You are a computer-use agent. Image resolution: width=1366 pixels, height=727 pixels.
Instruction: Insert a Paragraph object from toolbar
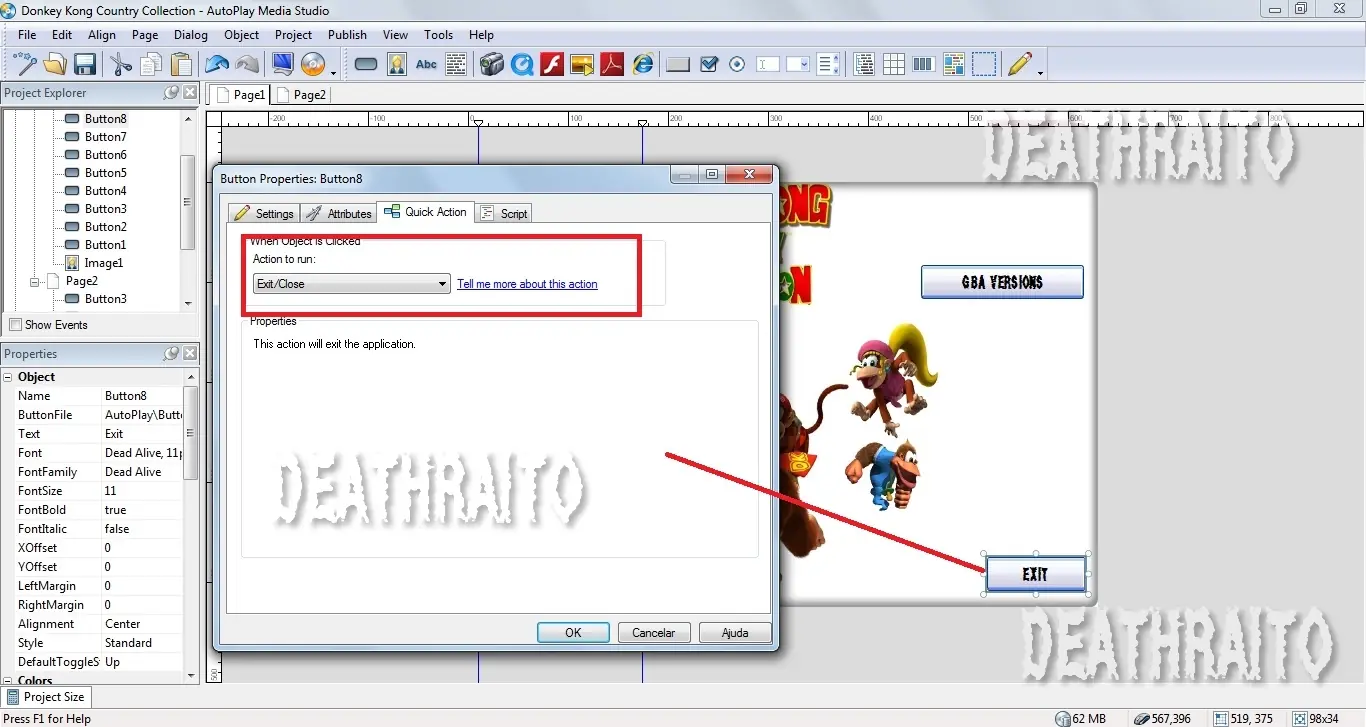(x=457, y=64)
